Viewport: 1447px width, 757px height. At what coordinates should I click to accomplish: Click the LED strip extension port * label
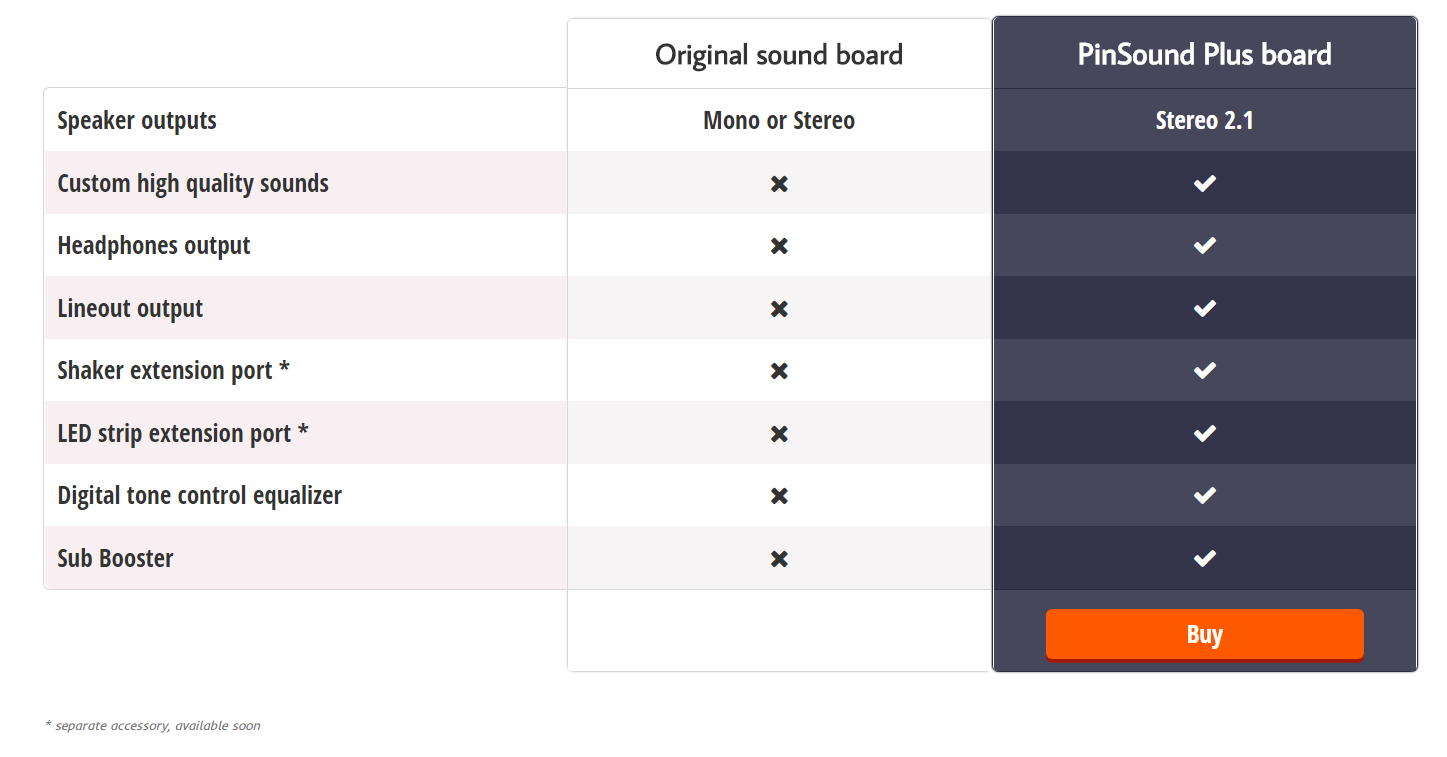point(183,434)
